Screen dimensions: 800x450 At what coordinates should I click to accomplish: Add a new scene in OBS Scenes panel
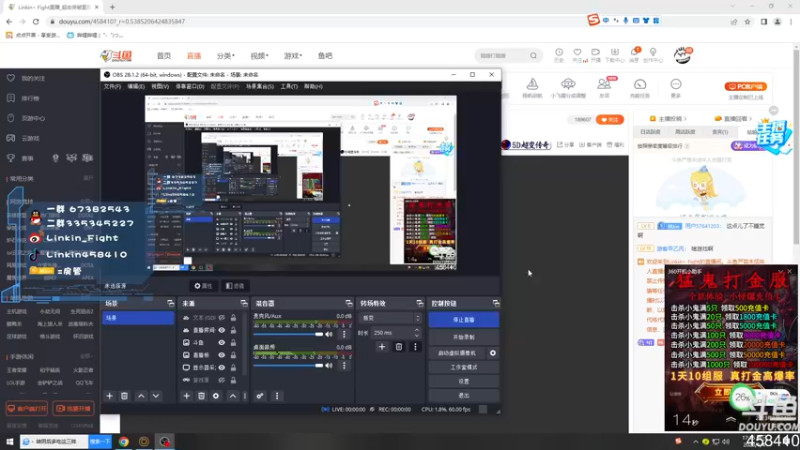click(x=109, y=396)
